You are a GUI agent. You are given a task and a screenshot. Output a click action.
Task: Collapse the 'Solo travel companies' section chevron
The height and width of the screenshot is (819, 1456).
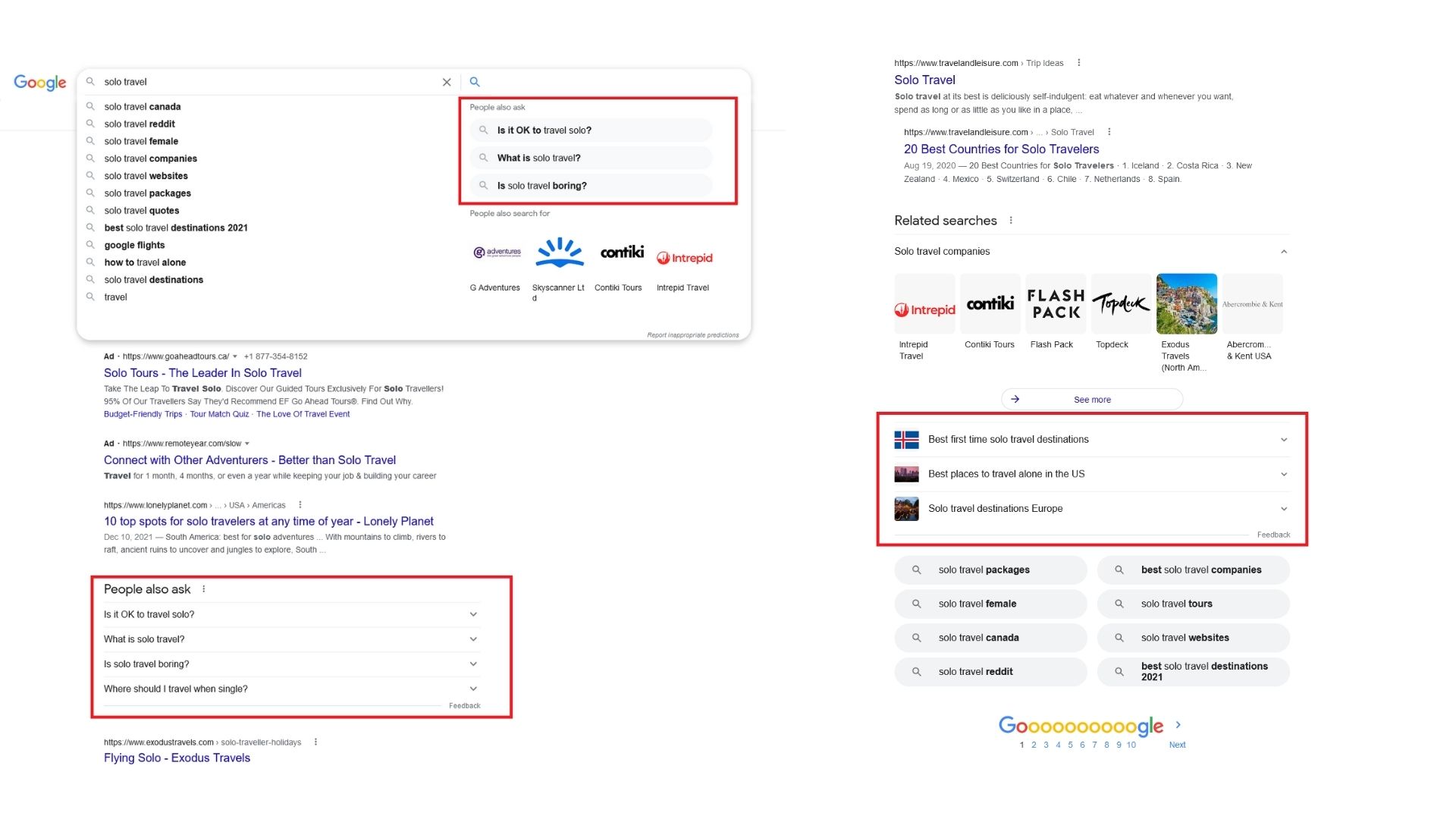(x=1284, y=252)
